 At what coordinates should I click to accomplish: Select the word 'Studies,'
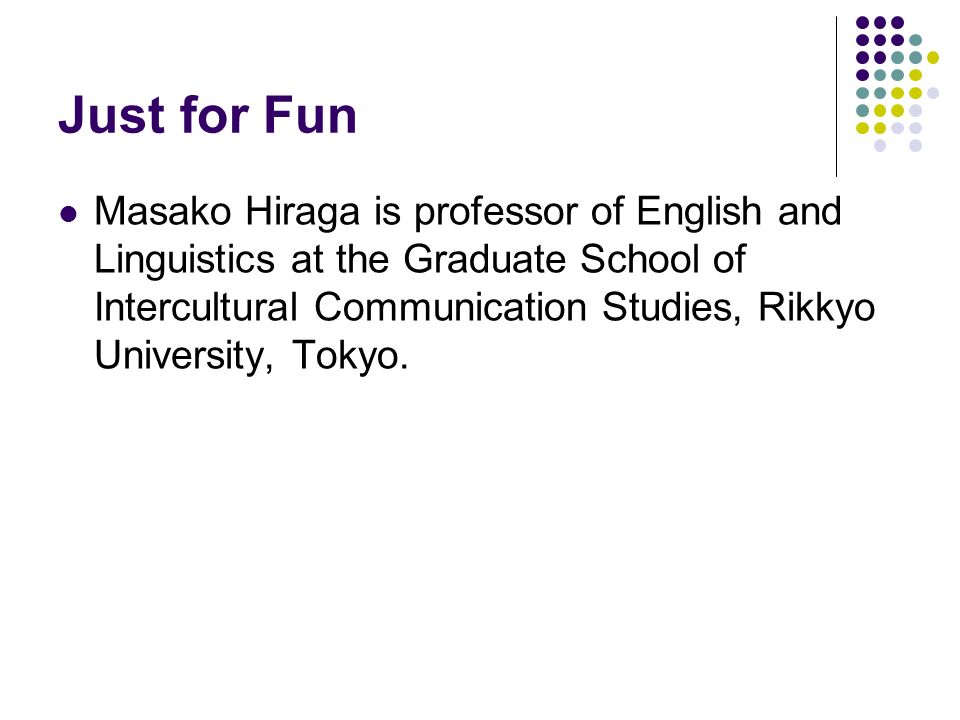coord(672,307)
